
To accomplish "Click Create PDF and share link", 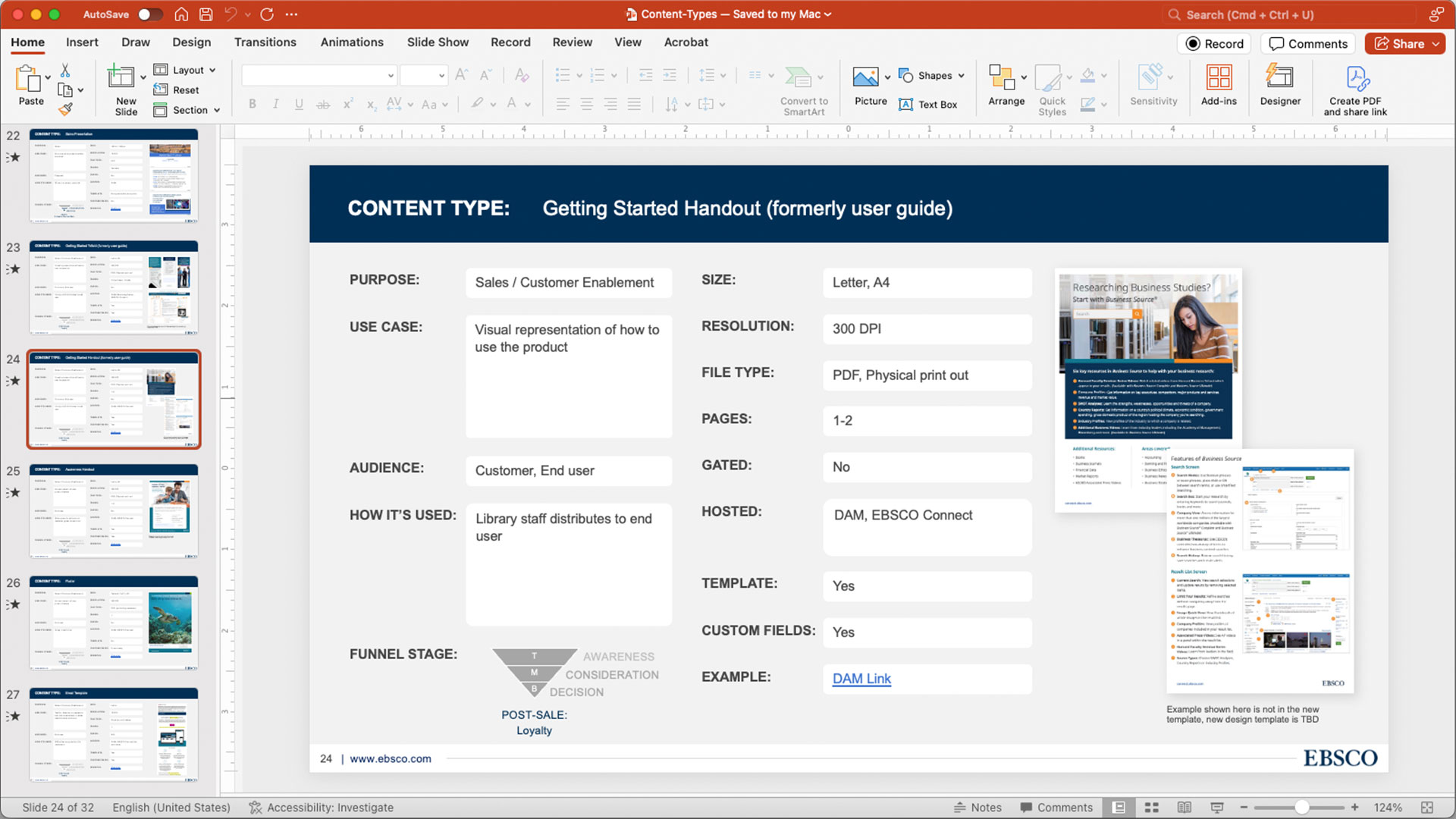I will 1354,89.
